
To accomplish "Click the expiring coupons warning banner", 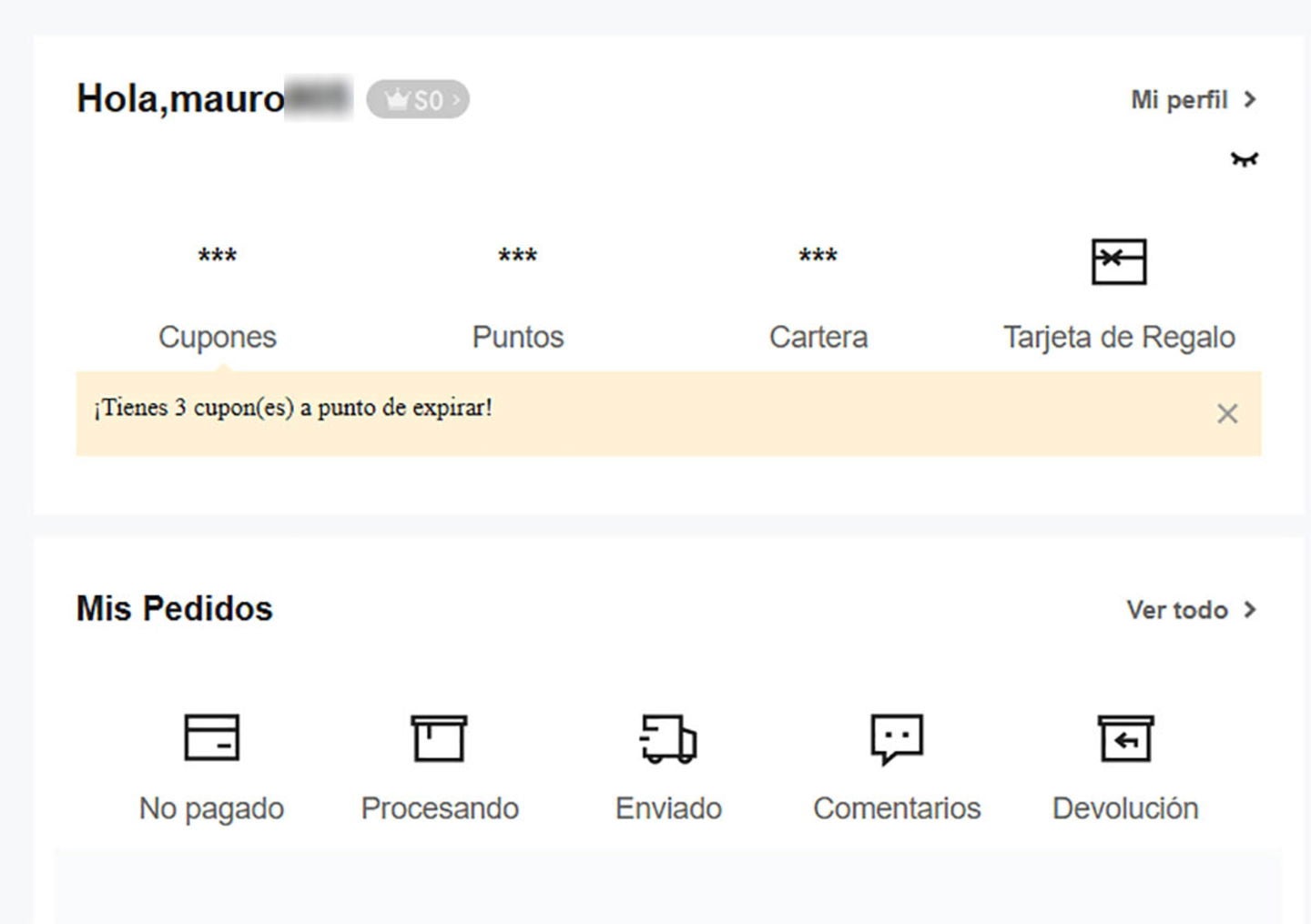I will (x=291, y=410).
